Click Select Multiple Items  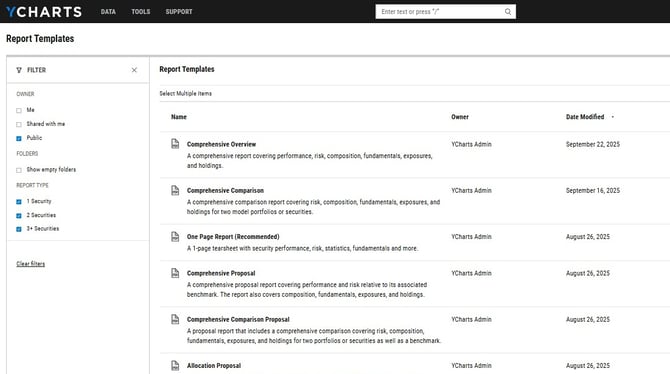185,93
